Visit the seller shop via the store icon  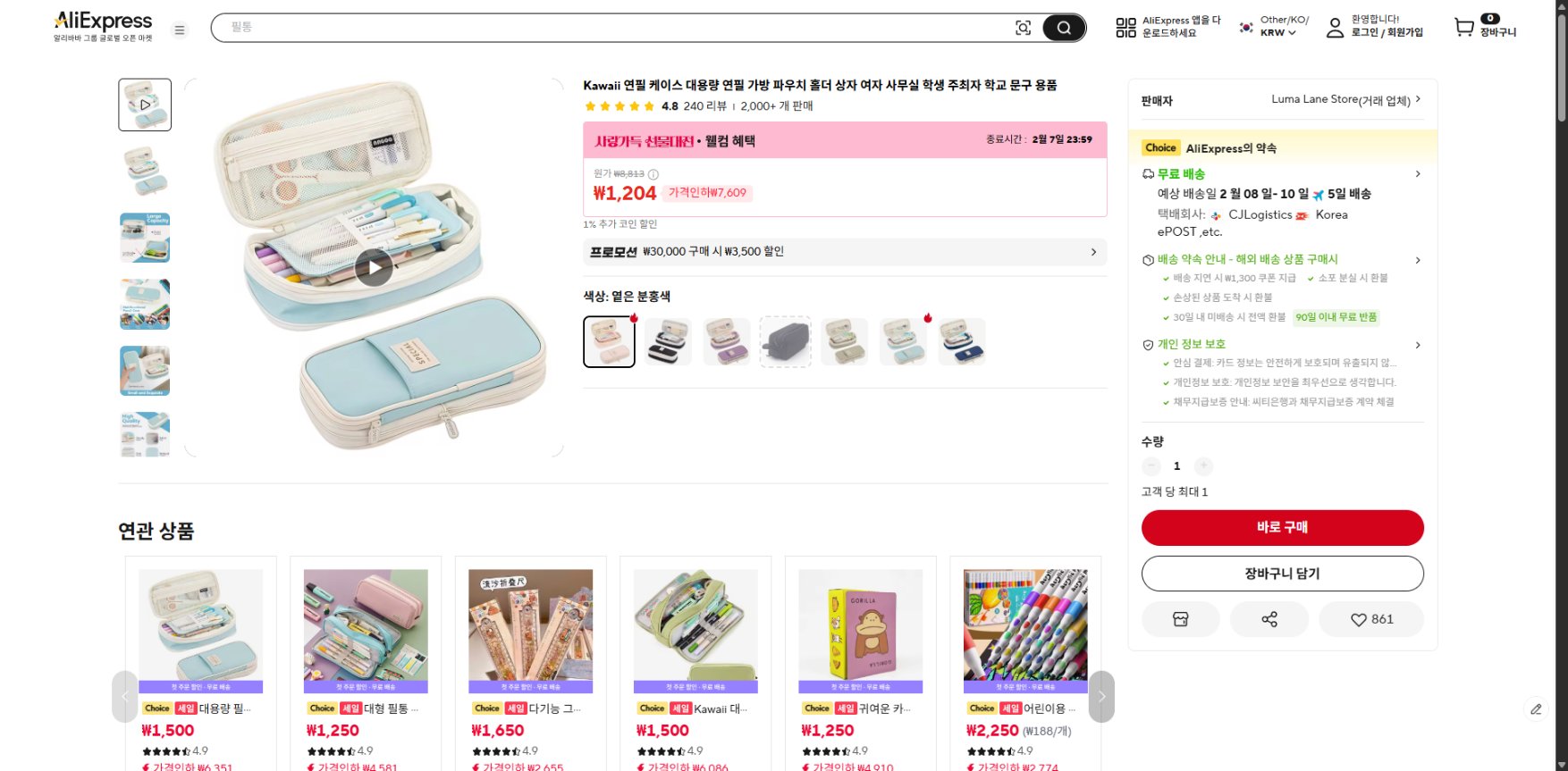(1181, 618)
